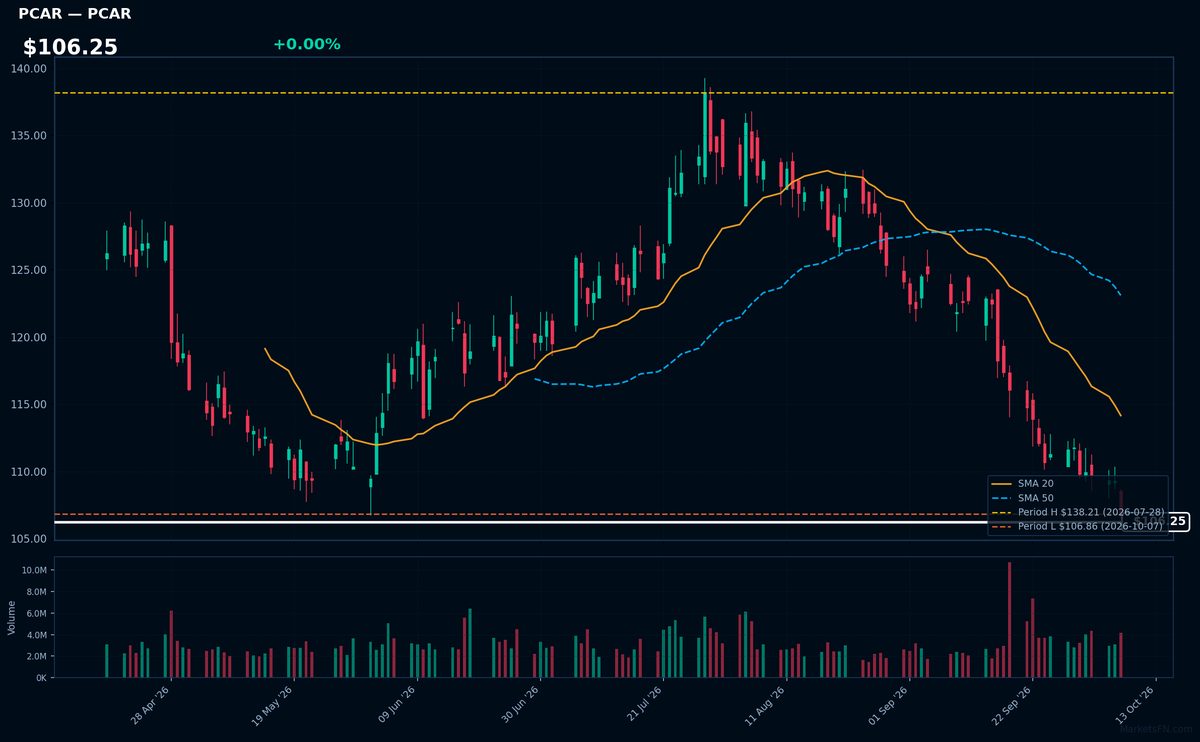The width and height of the screenshot is (1200, 742).
Task: Click the 140.00 price axis label
Action: 29,69
